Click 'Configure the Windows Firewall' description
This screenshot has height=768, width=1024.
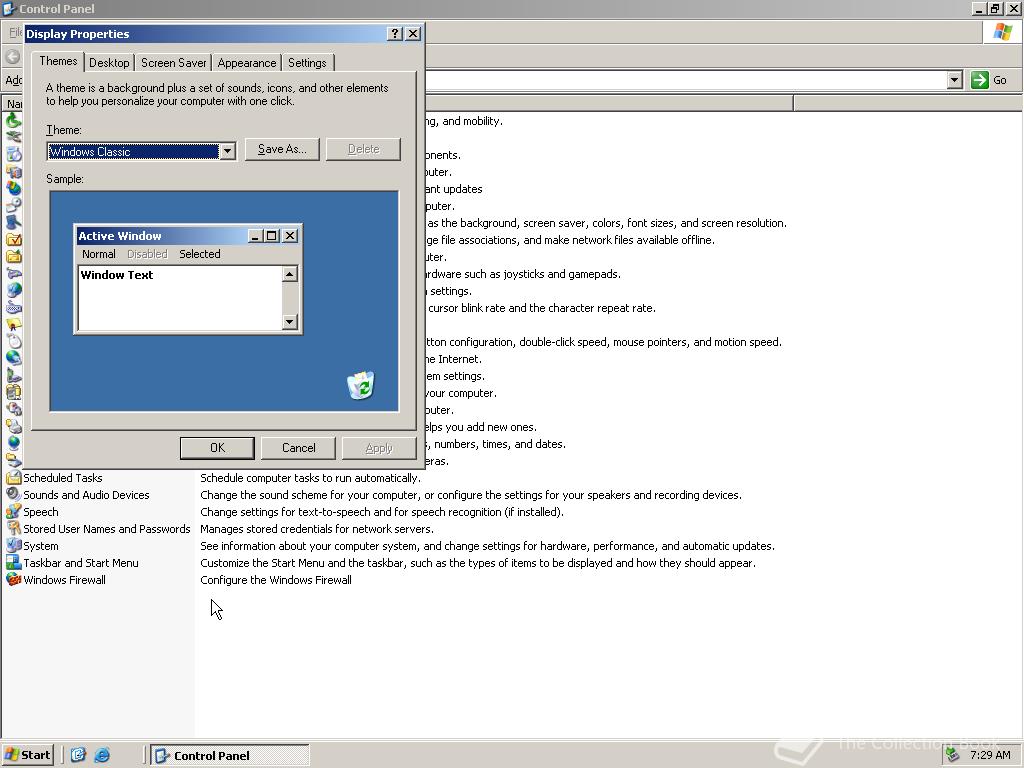(276, 579)
